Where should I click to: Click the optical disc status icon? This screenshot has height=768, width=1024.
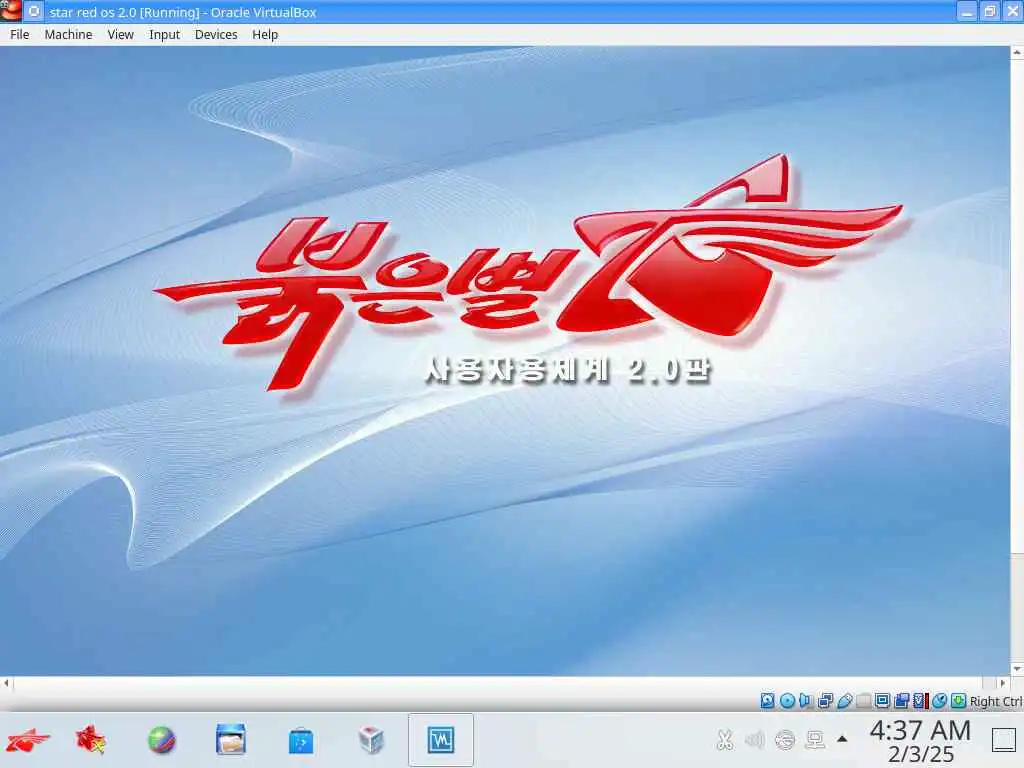coord(788,701)
